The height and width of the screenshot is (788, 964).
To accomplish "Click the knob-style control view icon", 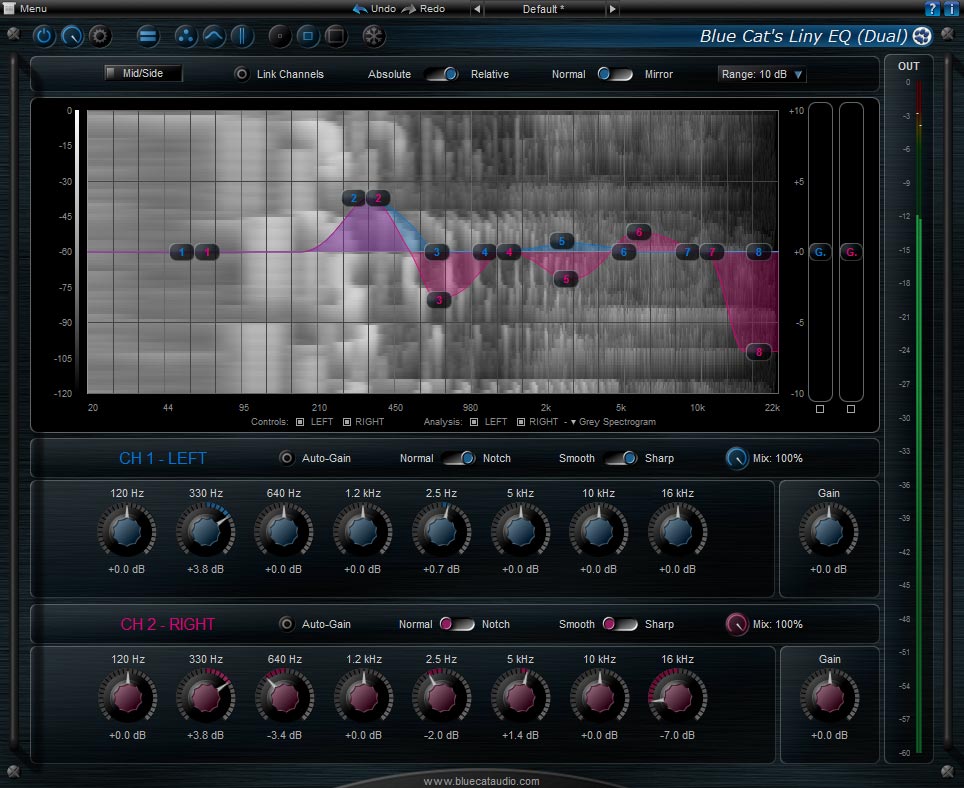I will pyautogui.click(x=70, y=37).
